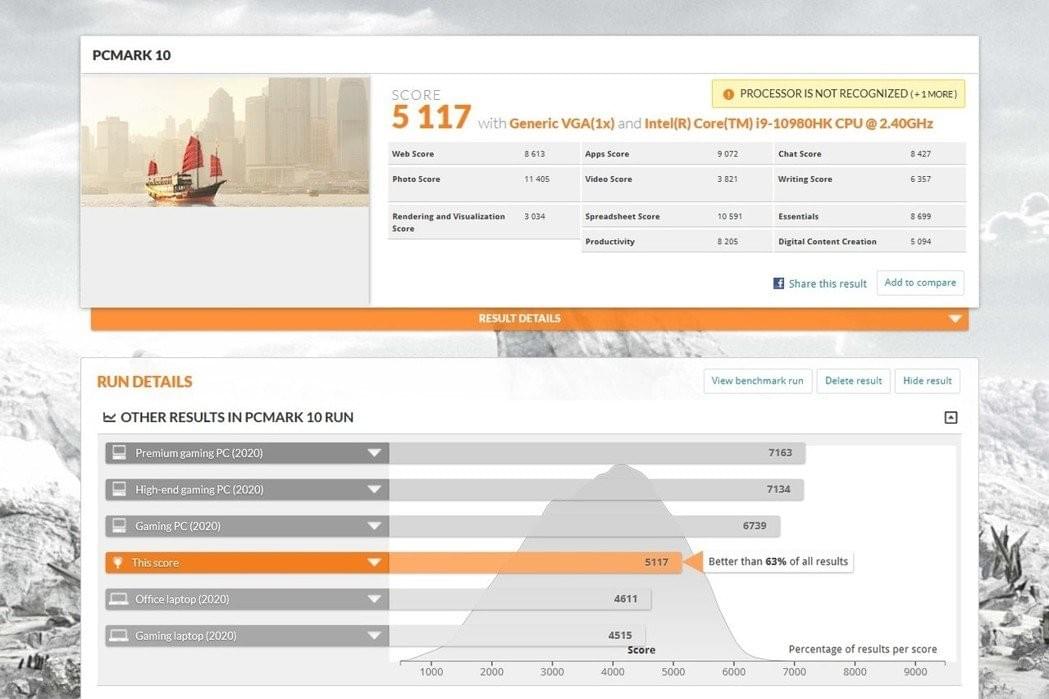Click the Rendering and Visualization Score label
Image resolution: width=1049 pixels, height=699 pixels.
pos(448,222)
